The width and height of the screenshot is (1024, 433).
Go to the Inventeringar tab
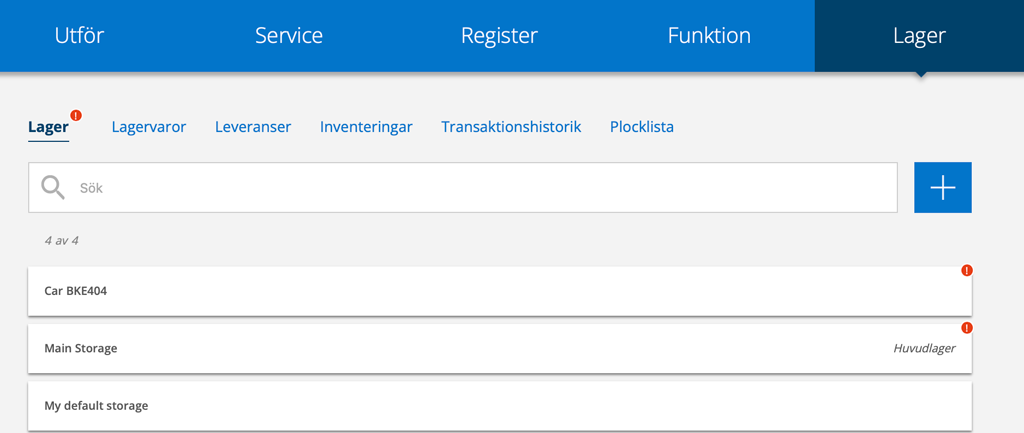click(366, 127)
